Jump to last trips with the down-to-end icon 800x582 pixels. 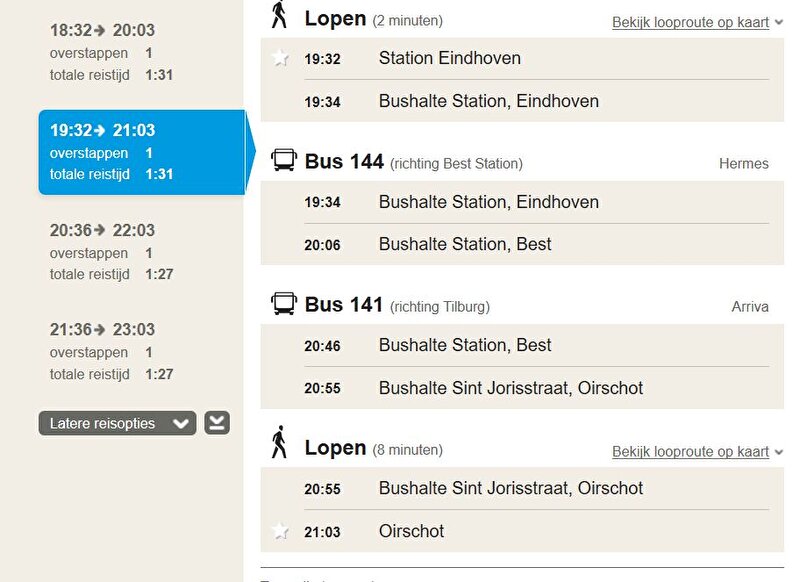point(217,423)
